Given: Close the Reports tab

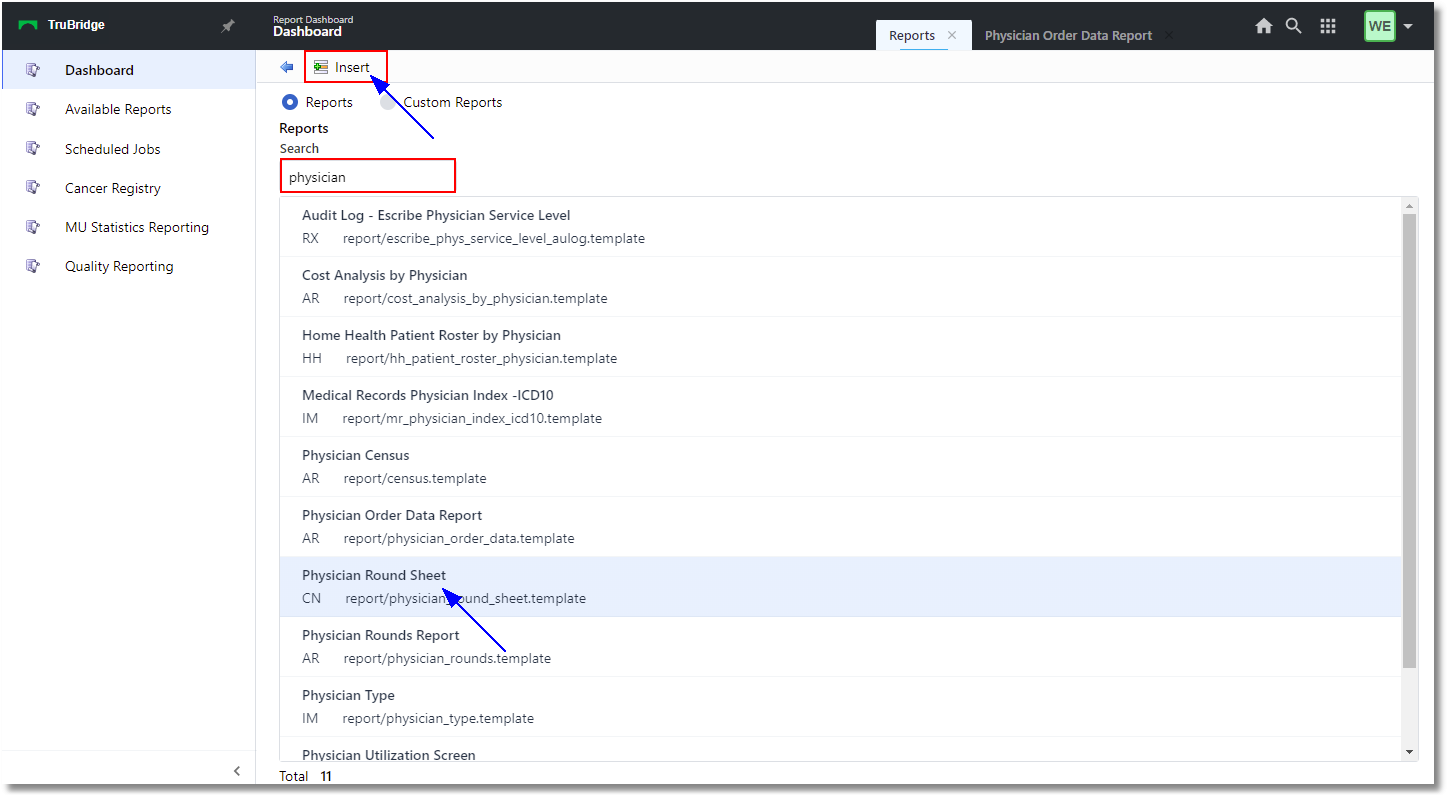Looking at the screenshot, I should point(952,35).
